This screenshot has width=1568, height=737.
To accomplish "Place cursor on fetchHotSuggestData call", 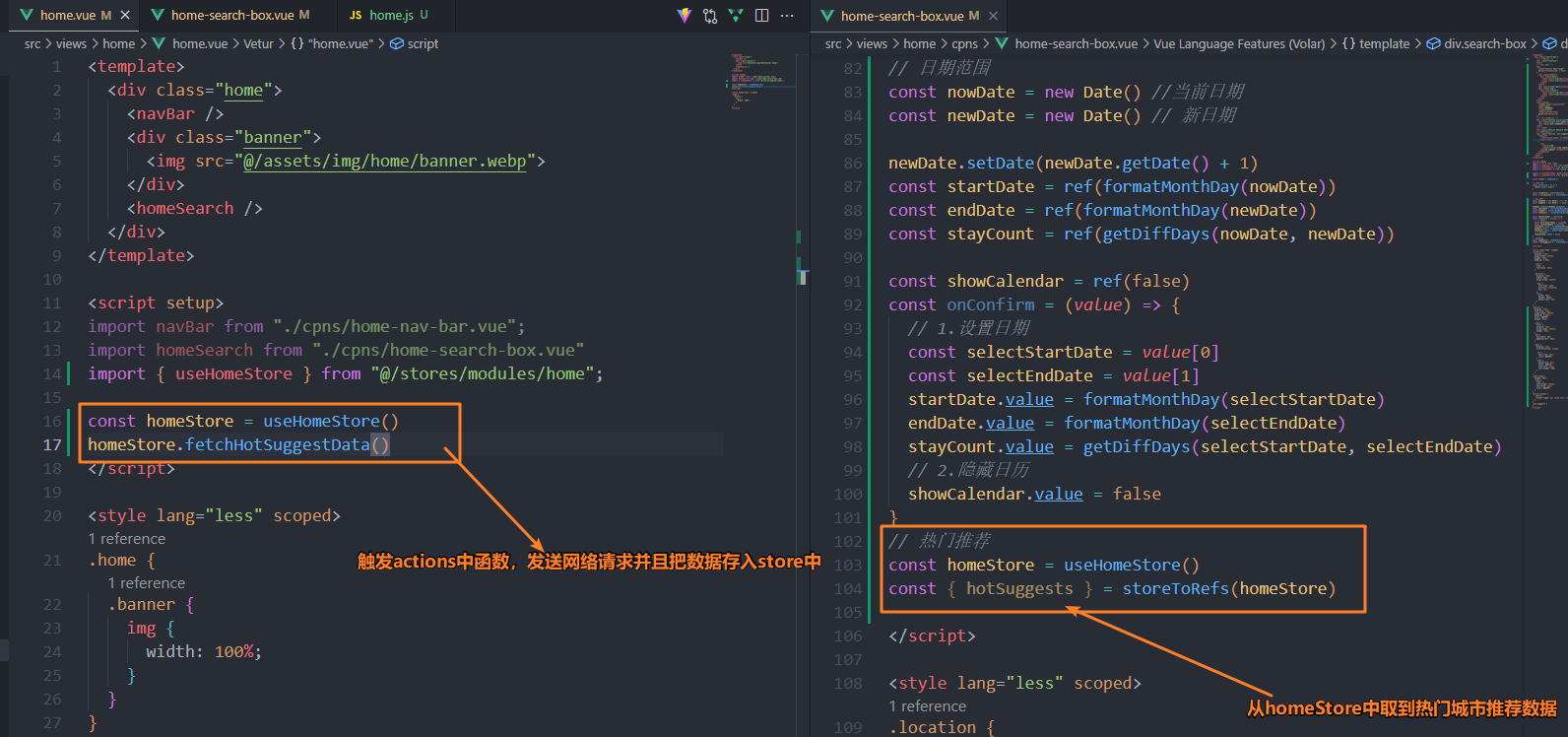I will 278,444.
